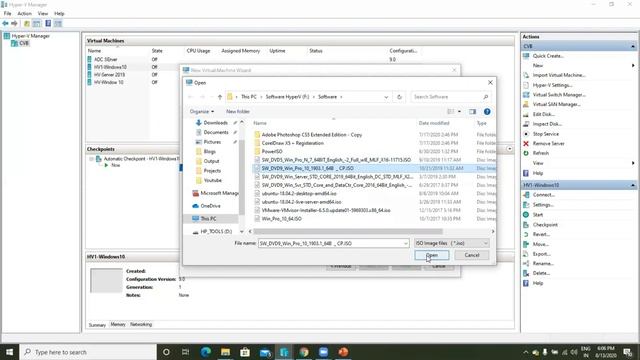The width and height of the screenshot is (640, 360).
Task: Open Microsoft Edge from the taskbar
Action: click(x=205, y=352)
